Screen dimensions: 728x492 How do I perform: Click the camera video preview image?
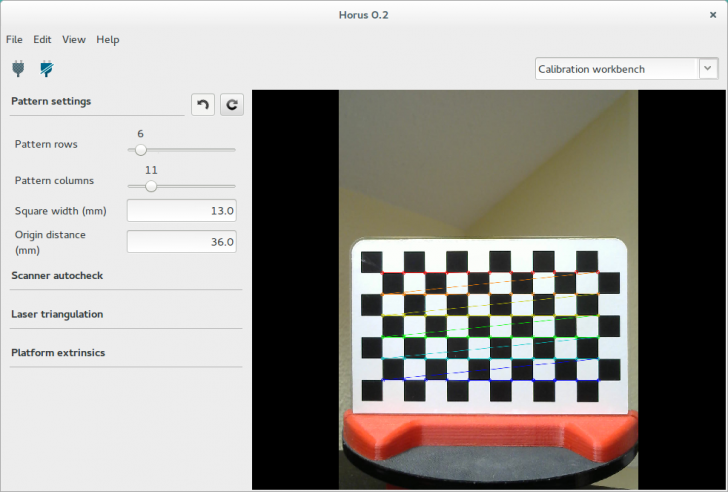point(488,290)
